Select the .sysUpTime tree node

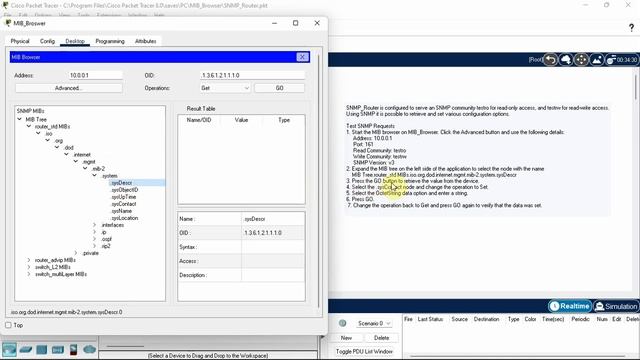tap(124, 197)
